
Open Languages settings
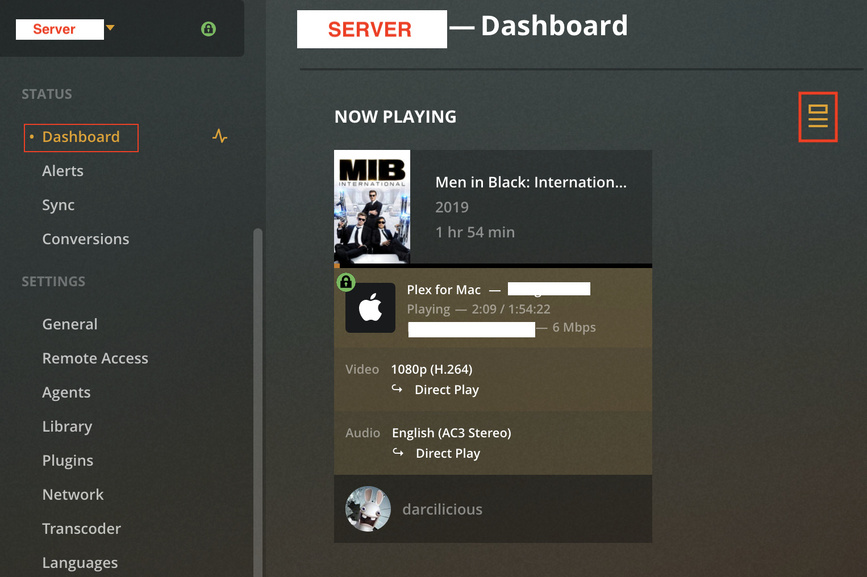click(x=80, y=563)
